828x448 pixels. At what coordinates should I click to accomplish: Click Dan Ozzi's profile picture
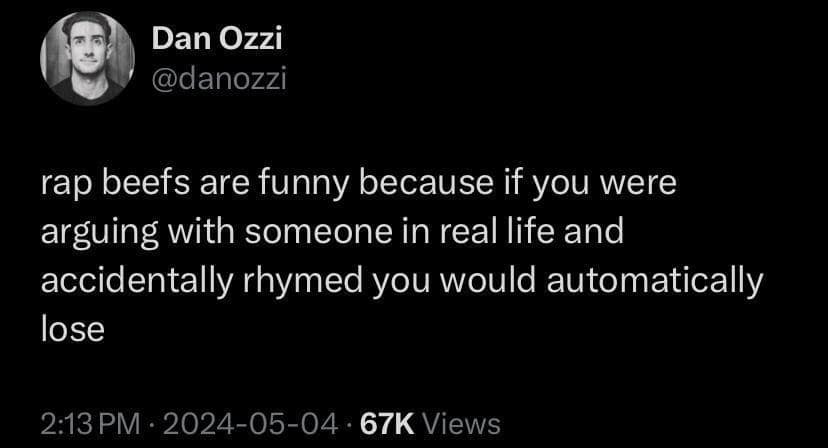coord(87,60)
